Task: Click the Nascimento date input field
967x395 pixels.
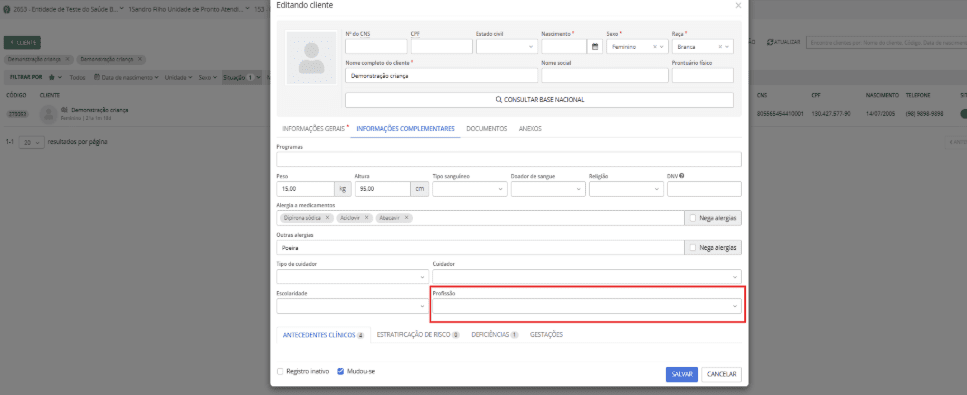Action: pos(564,46)
